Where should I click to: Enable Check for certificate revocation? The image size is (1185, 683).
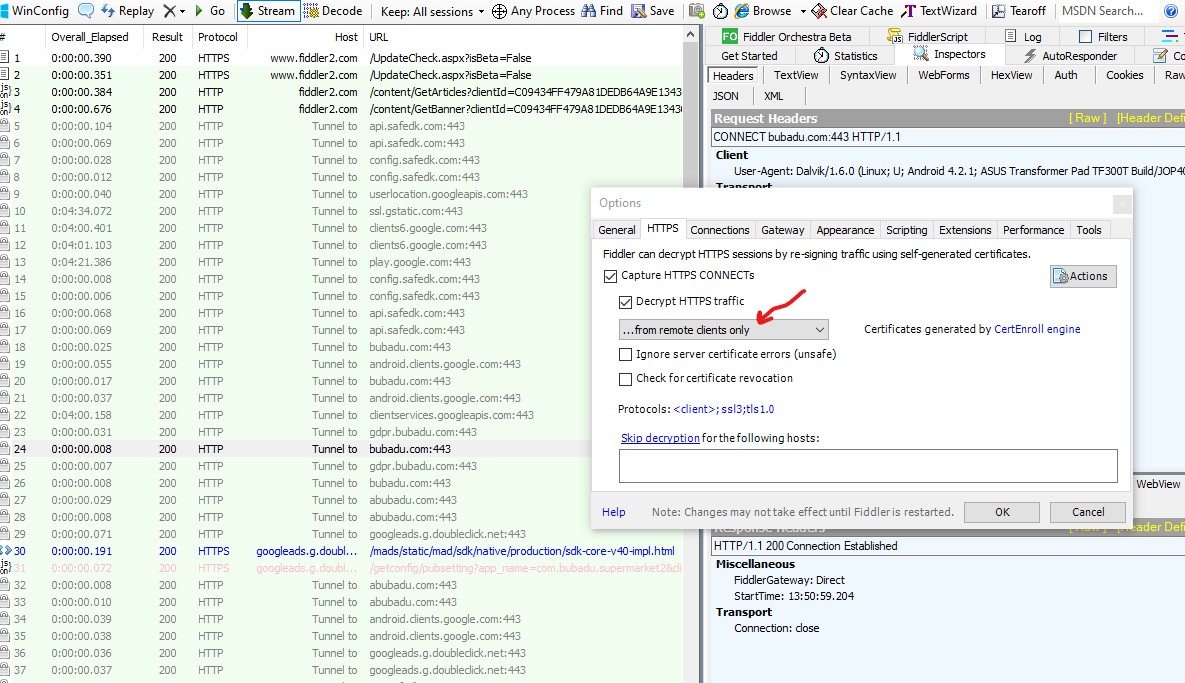626,379
